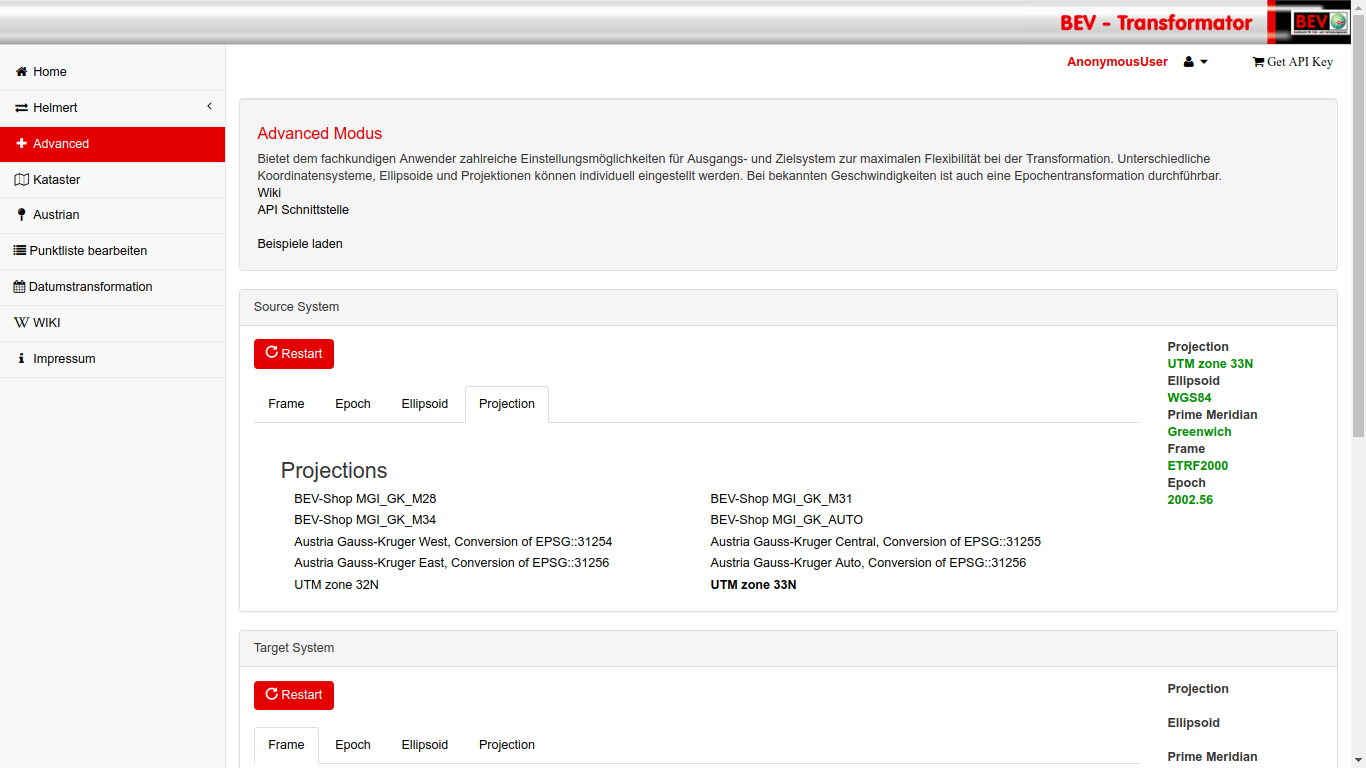Restart the Target System settings
This screenshot has width=1366, height=768.
pyautogui.click(x=294, y=695)
